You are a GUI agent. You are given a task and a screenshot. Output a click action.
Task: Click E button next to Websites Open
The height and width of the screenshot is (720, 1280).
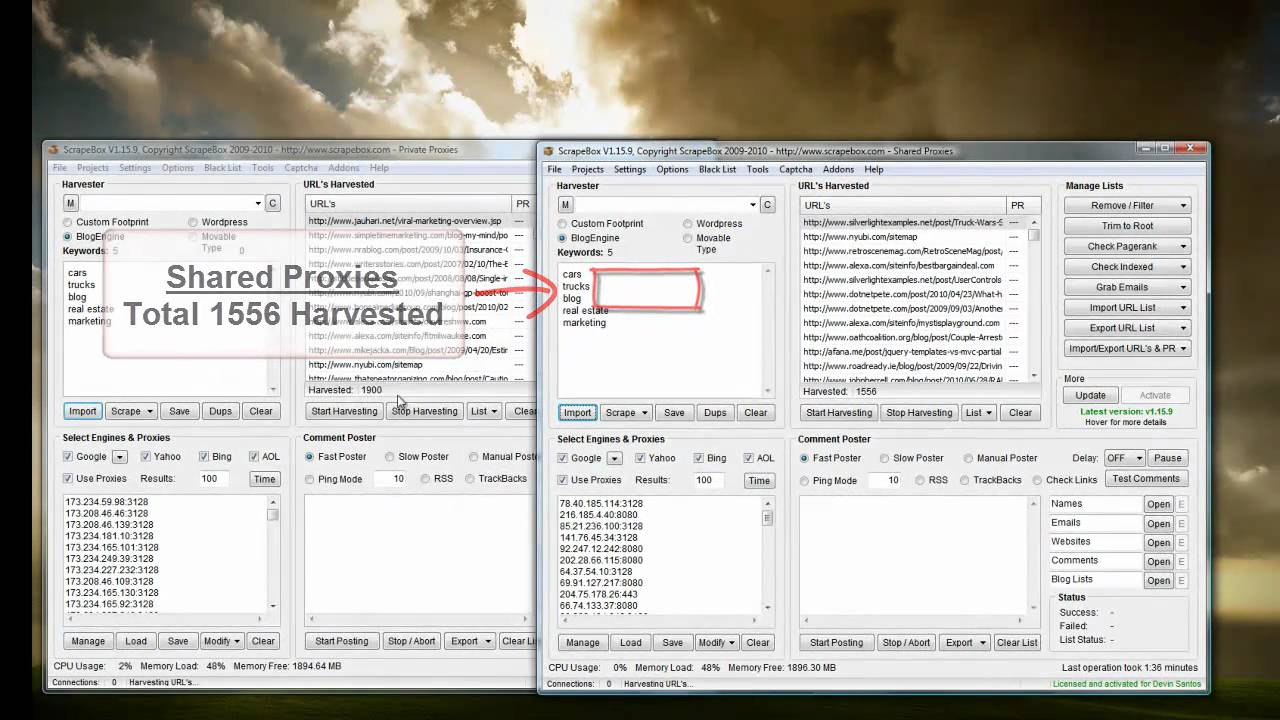(1181, 543)
